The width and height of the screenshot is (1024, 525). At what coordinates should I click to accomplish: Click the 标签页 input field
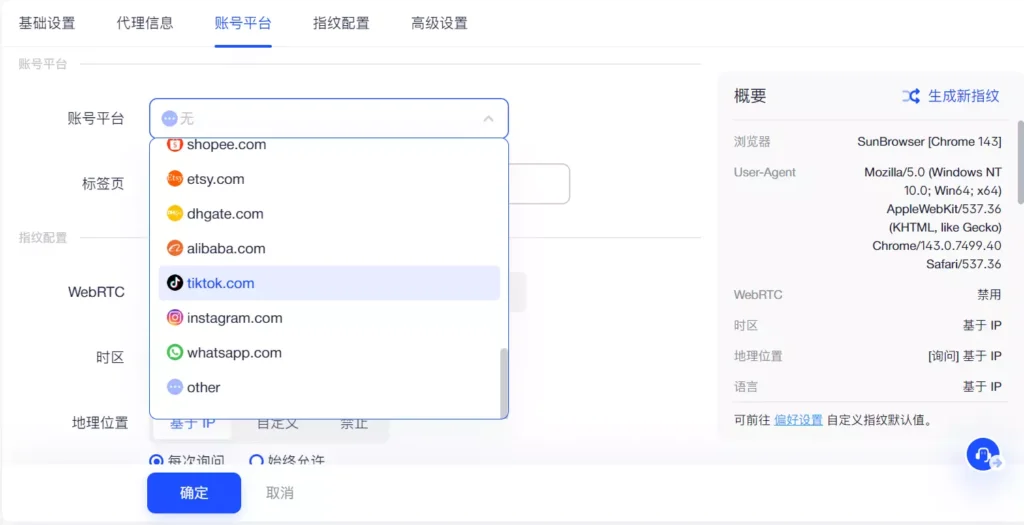coord(540,184)
